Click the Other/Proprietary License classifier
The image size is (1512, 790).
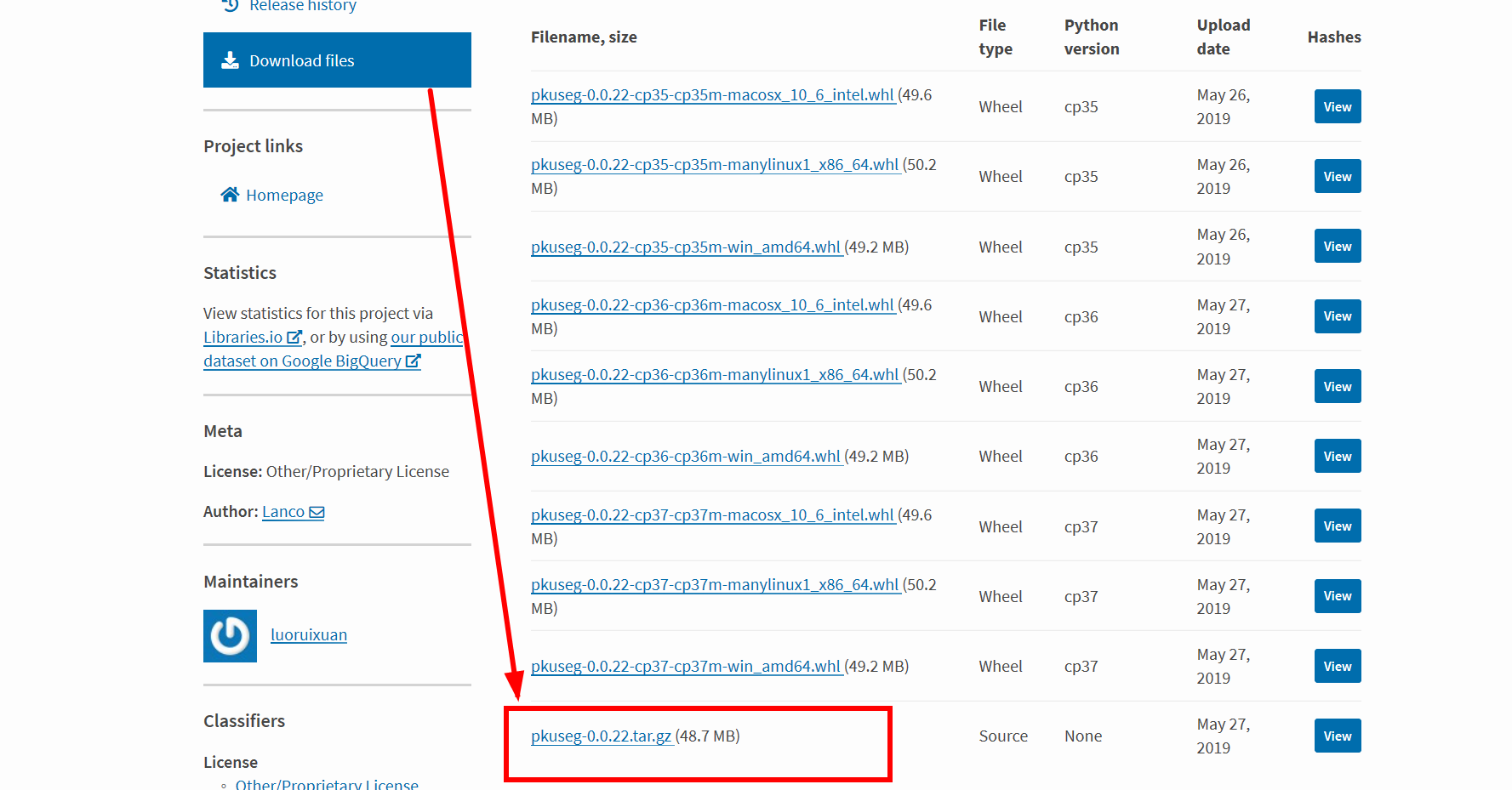[x=326, y=783]
